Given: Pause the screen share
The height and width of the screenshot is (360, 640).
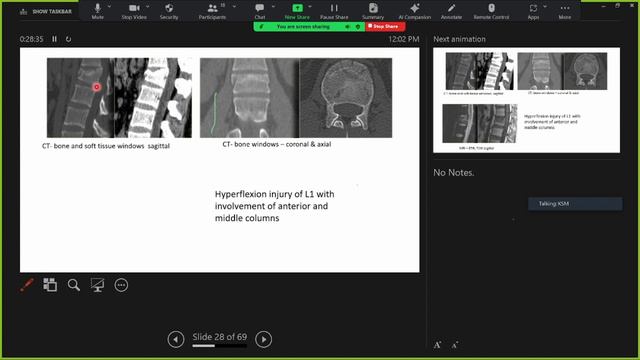Looking at the screenshot, I should tap(334, 11).
